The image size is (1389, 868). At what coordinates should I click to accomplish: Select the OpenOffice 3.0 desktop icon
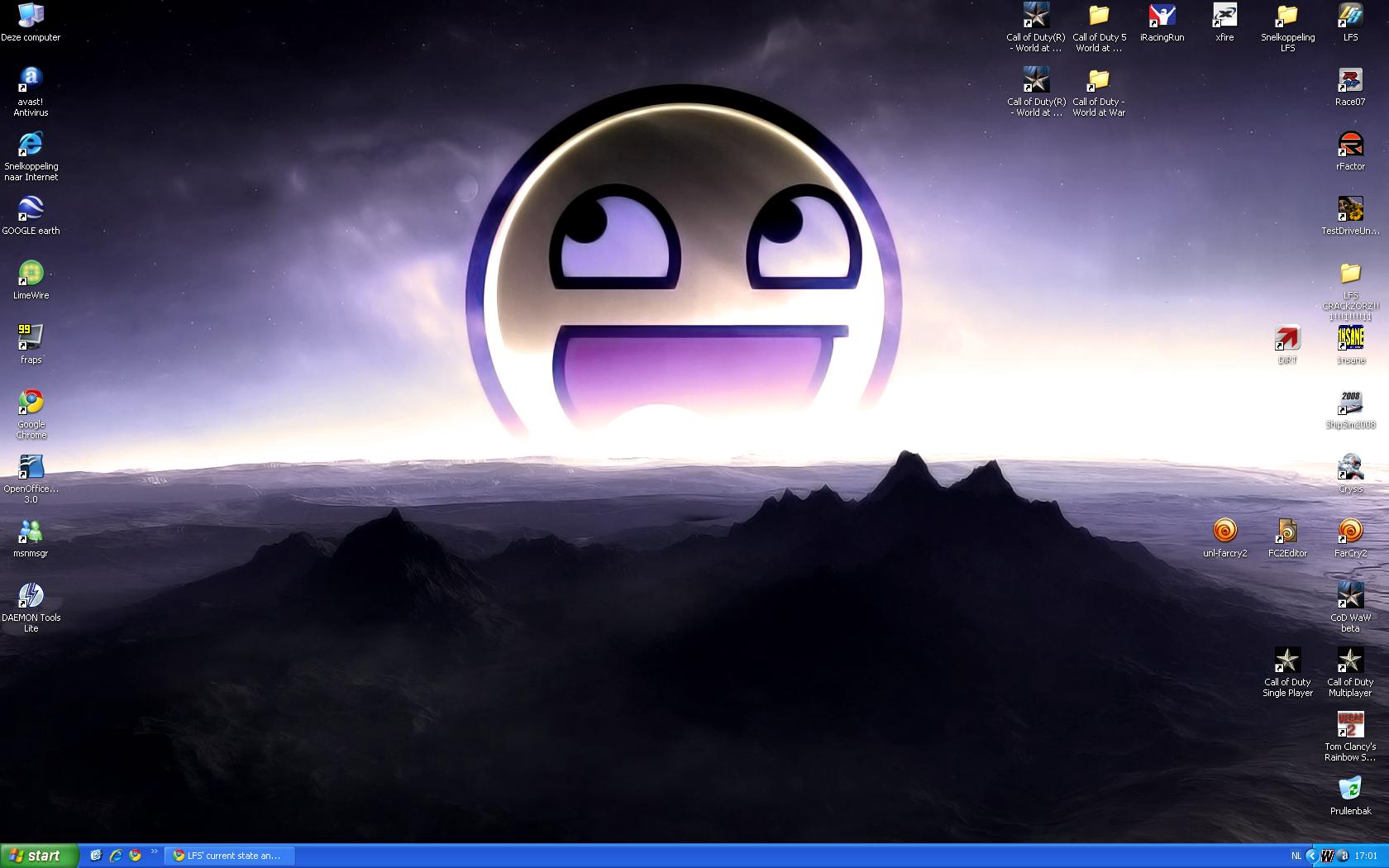[31, 479]
